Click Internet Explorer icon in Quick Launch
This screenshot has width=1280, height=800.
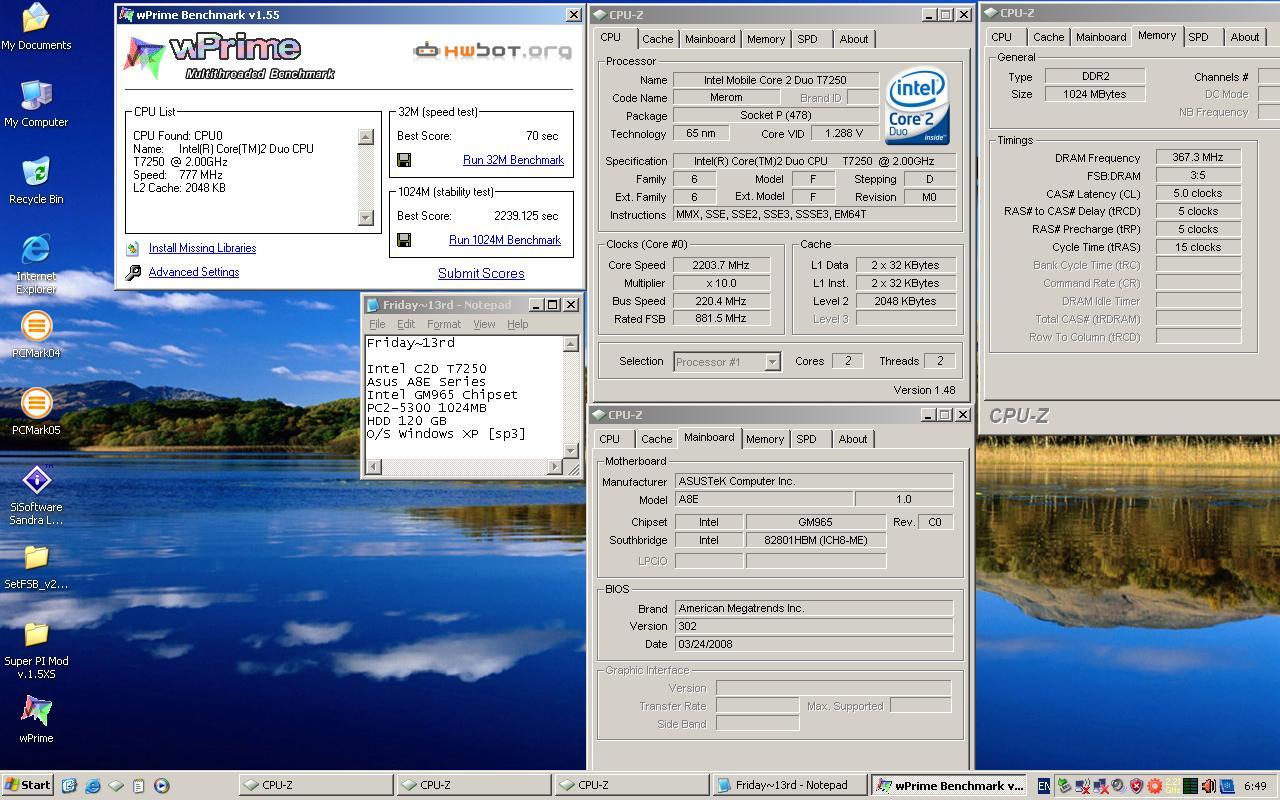(x=92, y=786)
